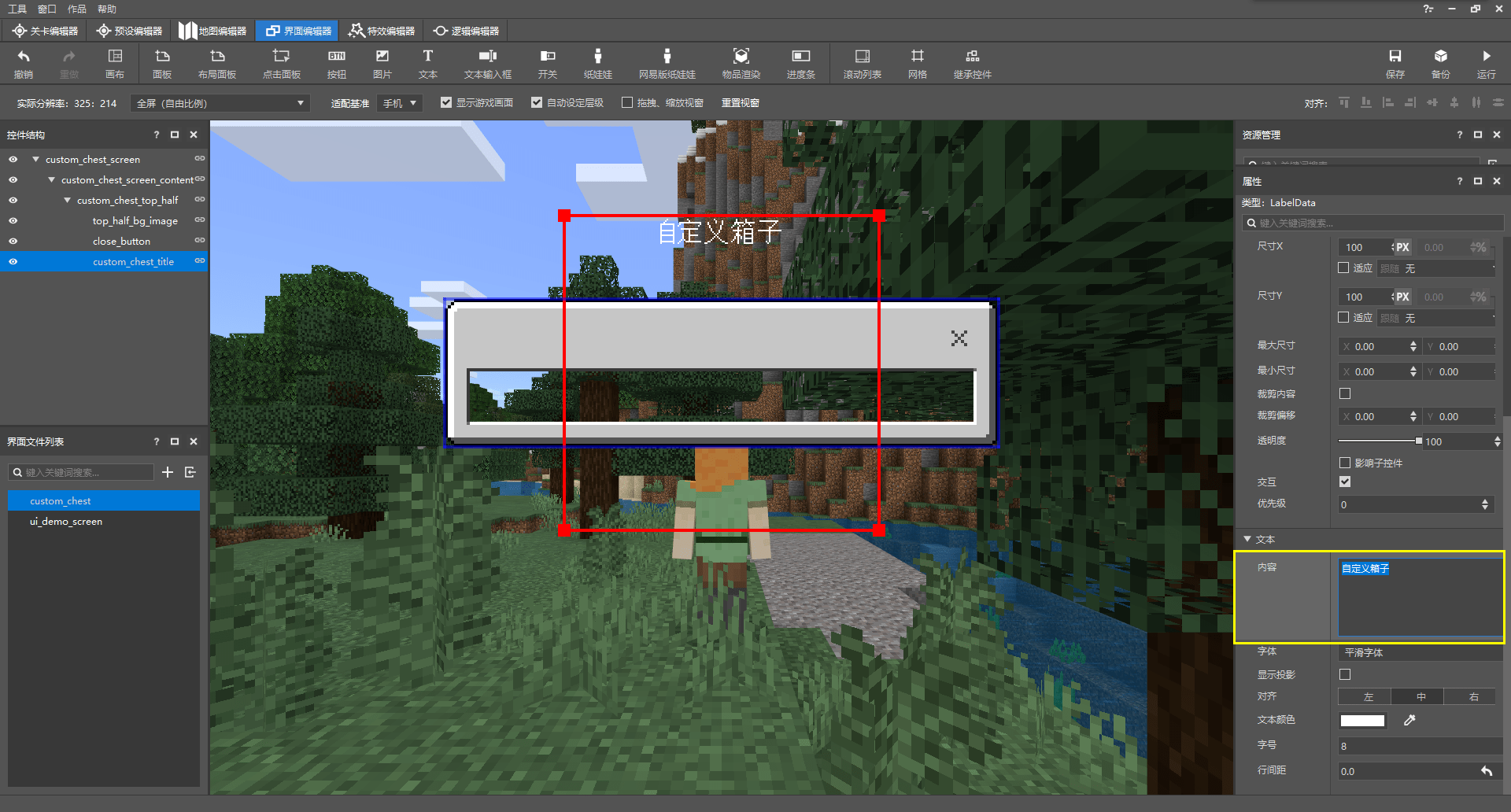Open the 手机 adaptation dropdown

pyautogui.click(x=399, y=103)
